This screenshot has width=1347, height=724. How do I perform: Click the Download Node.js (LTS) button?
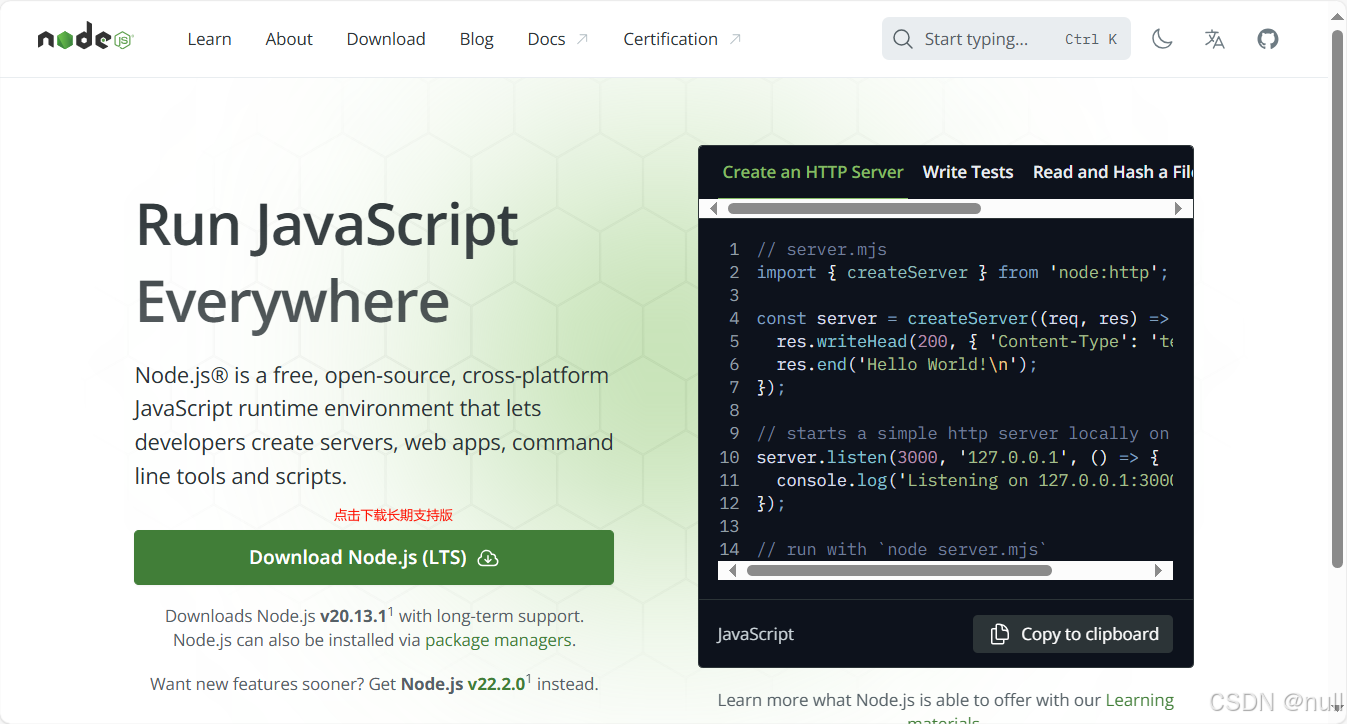(374, 558)
